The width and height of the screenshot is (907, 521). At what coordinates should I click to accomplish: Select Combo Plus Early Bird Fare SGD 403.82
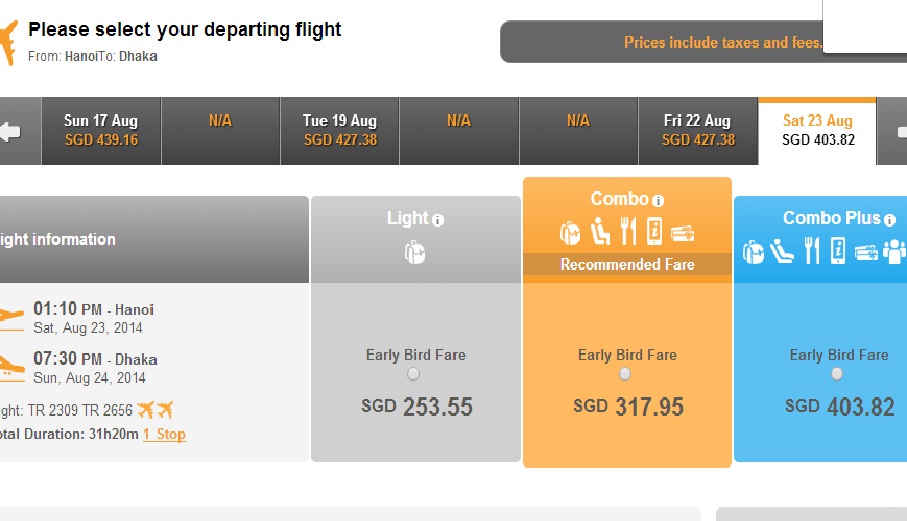836,374
